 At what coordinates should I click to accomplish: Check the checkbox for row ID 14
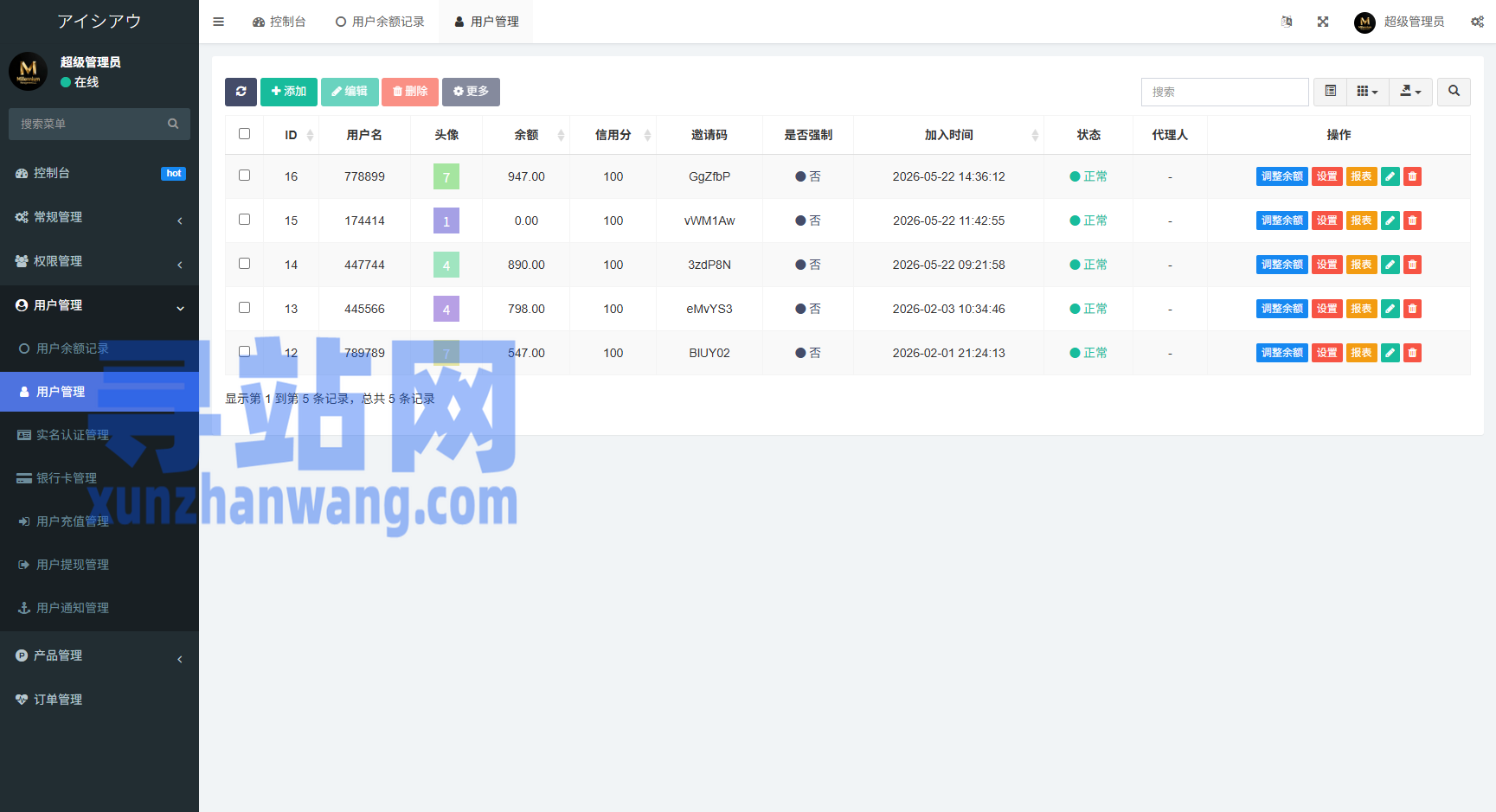tap(244, 264)
